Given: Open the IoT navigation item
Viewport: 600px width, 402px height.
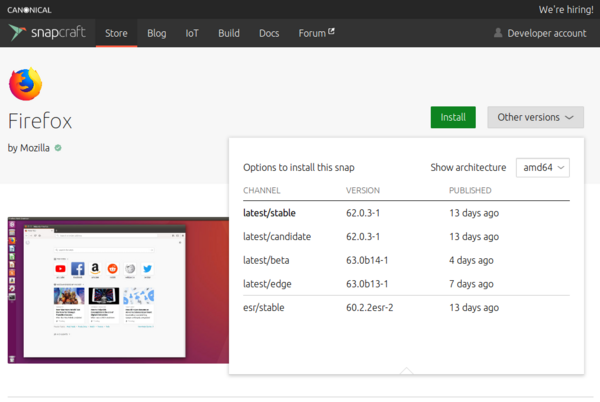Looking at the screenshot, I should pyautogui.click(x=192, y=33).
